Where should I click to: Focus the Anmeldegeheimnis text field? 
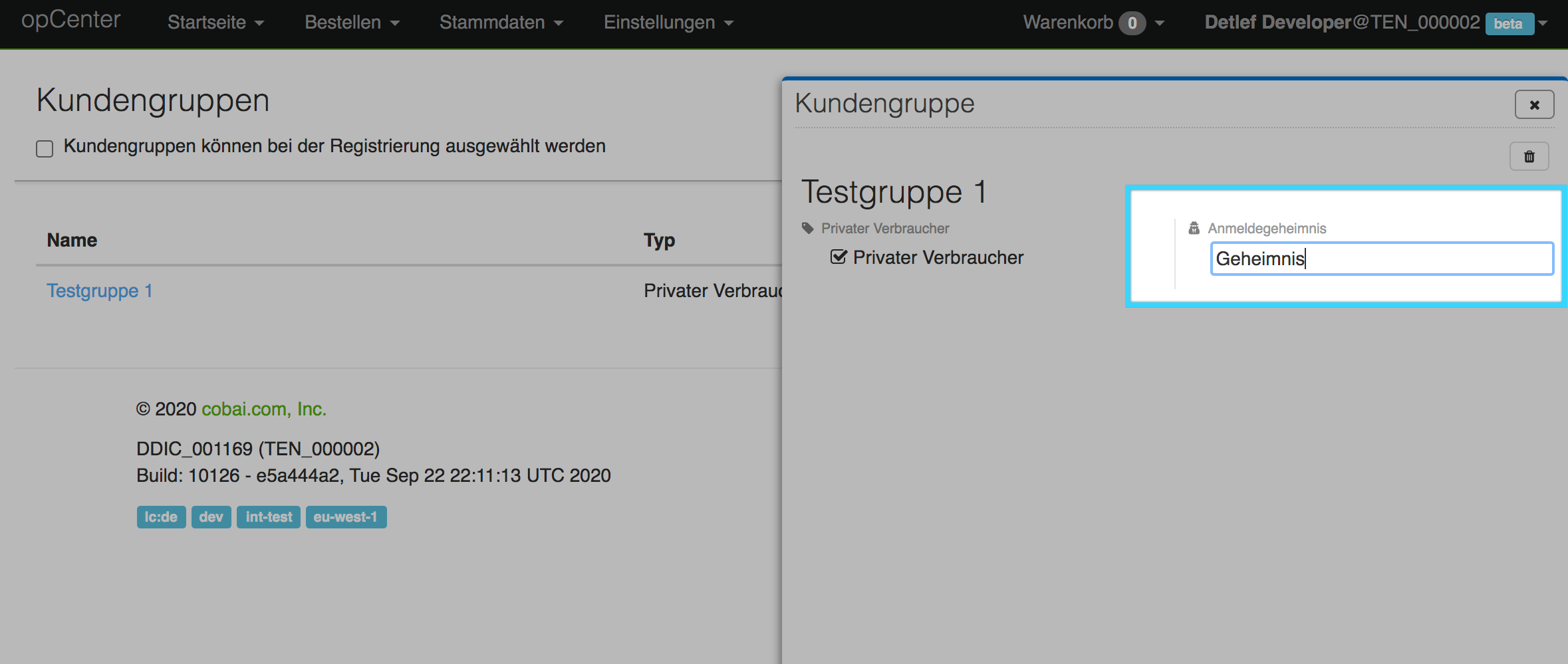[x=1381, y=259]
